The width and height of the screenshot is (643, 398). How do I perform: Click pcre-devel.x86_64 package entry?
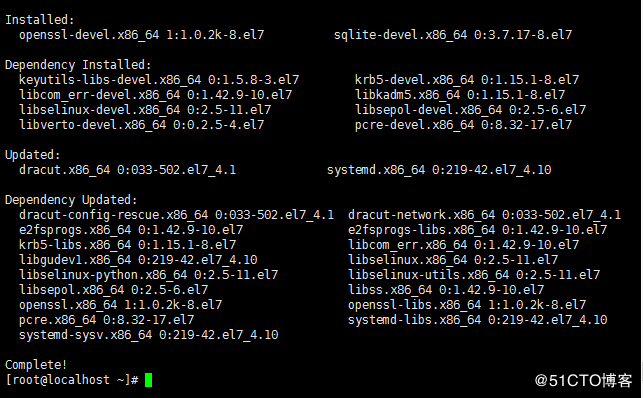463,125
